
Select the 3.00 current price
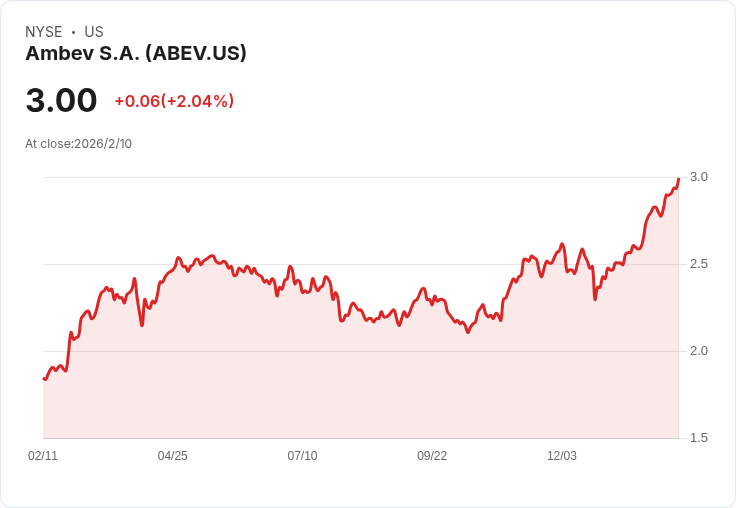click(x=61, y=101)
